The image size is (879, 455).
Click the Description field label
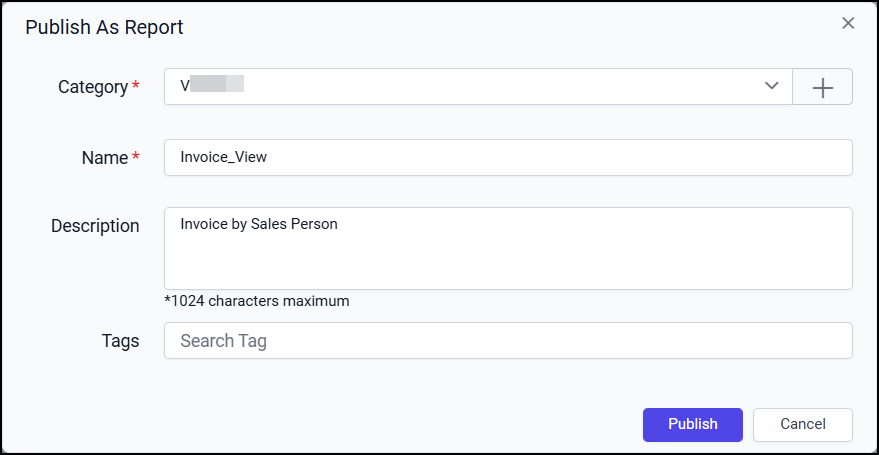(x=95, y=226)
